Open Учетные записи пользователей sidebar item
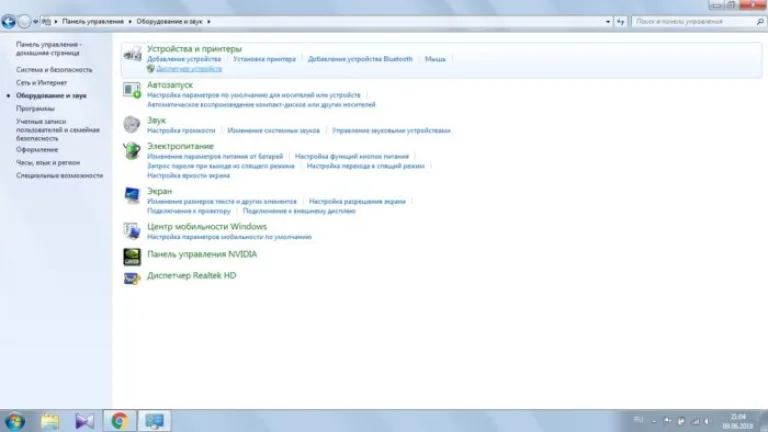The height and width of the screenshot is (432, 768). click(57, 130)
